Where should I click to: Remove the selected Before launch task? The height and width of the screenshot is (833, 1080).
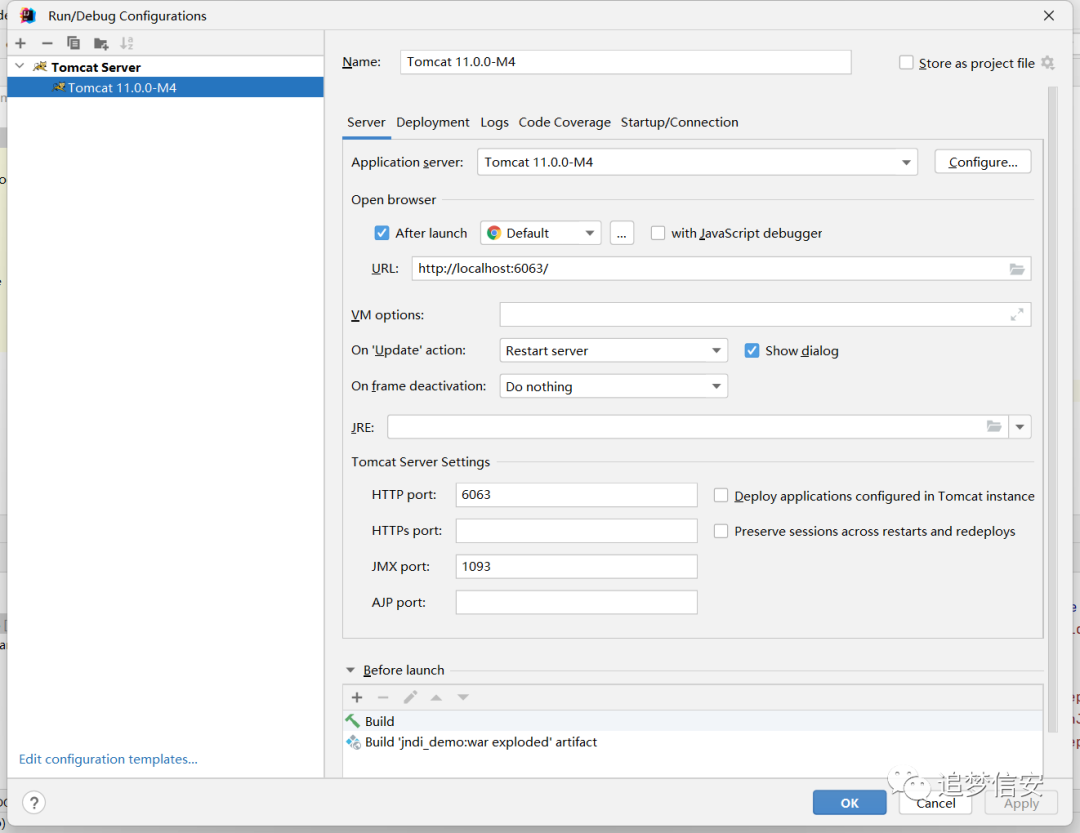point(383,697)
